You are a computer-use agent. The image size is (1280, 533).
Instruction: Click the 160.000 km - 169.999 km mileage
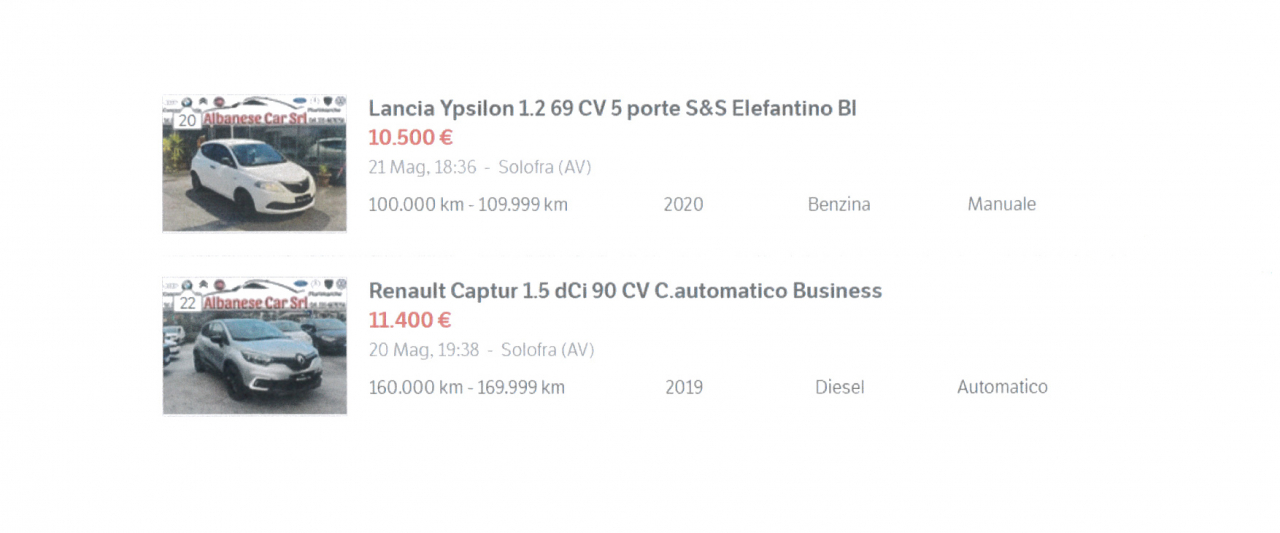pyautogui.click(x=467, y=387)
